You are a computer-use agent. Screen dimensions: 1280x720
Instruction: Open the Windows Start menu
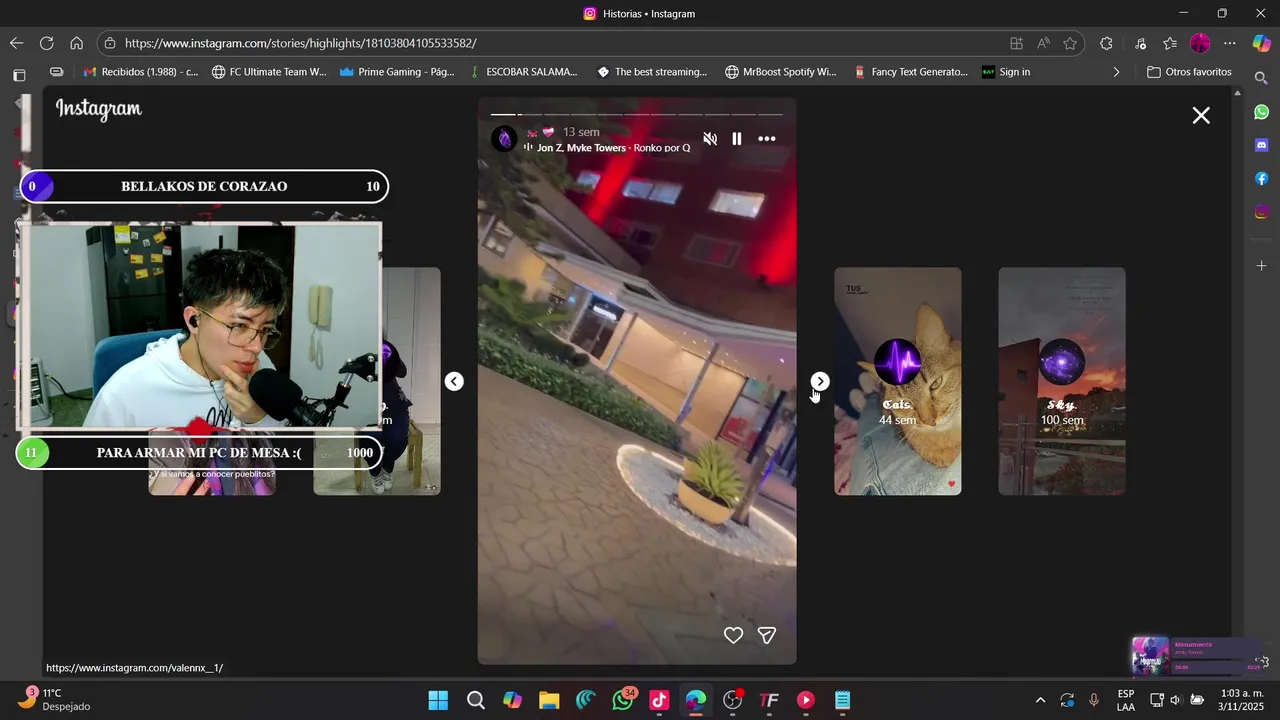pos(438,700)
